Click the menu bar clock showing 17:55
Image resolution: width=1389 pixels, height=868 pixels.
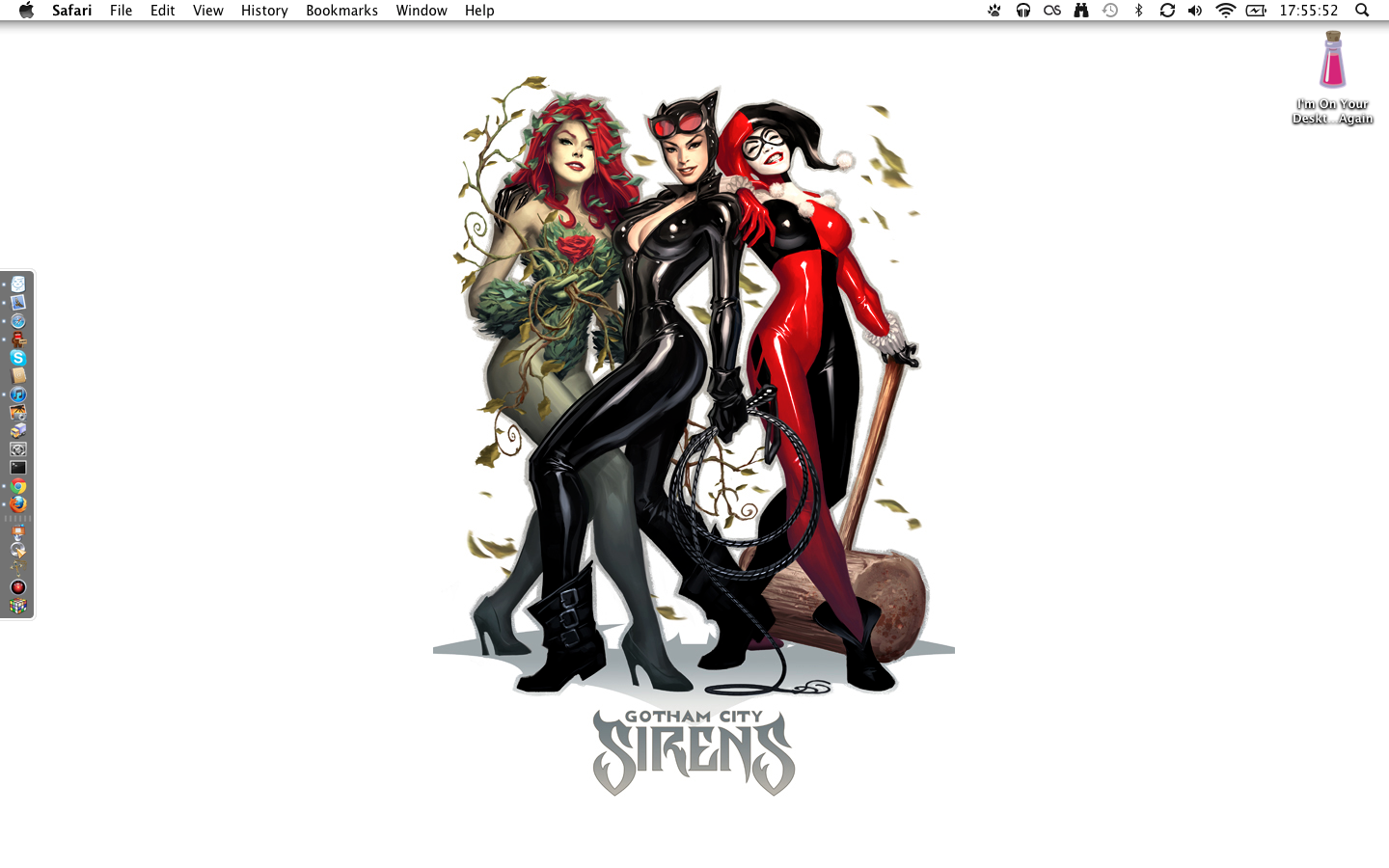pos(1308,11)
